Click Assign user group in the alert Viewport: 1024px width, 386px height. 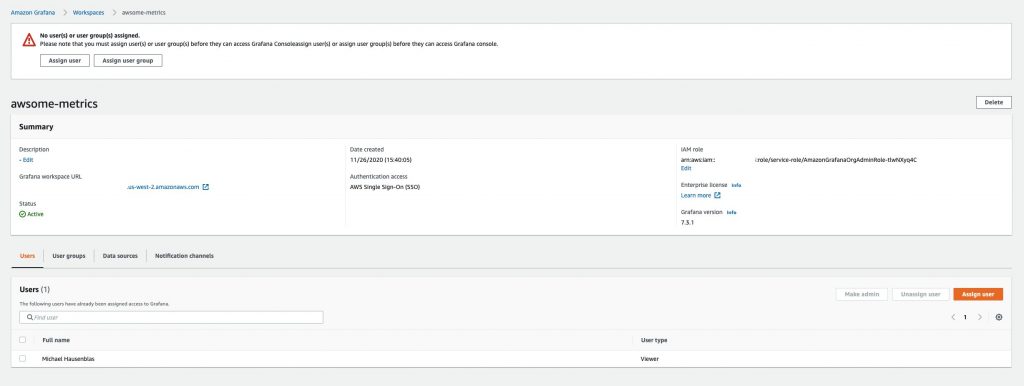pyautogui.click(x=128, y=61)
